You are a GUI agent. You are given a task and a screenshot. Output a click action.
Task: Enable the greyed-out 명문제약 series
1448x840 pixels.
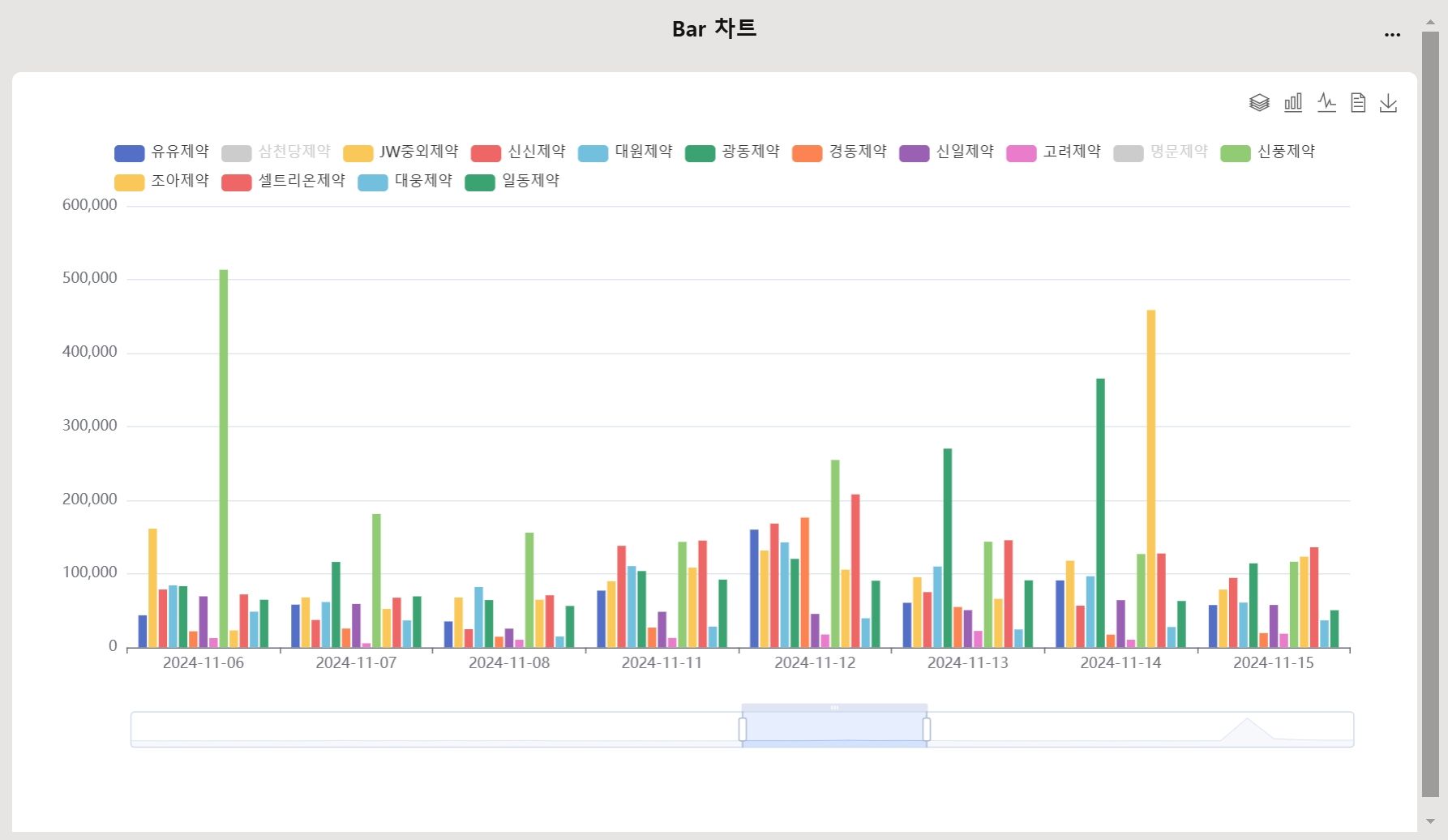(x=1160, y=152)
